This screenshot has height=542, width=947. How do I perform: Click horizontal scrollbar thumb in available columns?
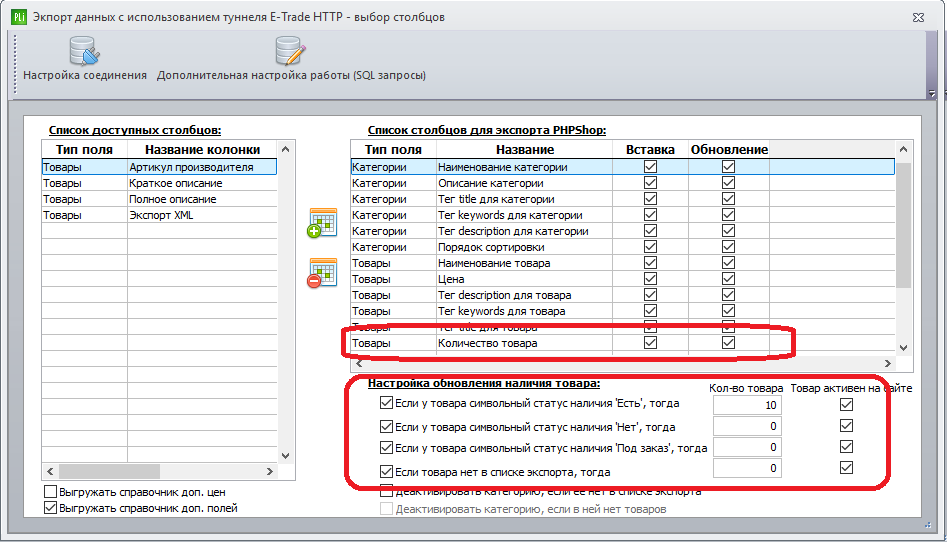109,471
